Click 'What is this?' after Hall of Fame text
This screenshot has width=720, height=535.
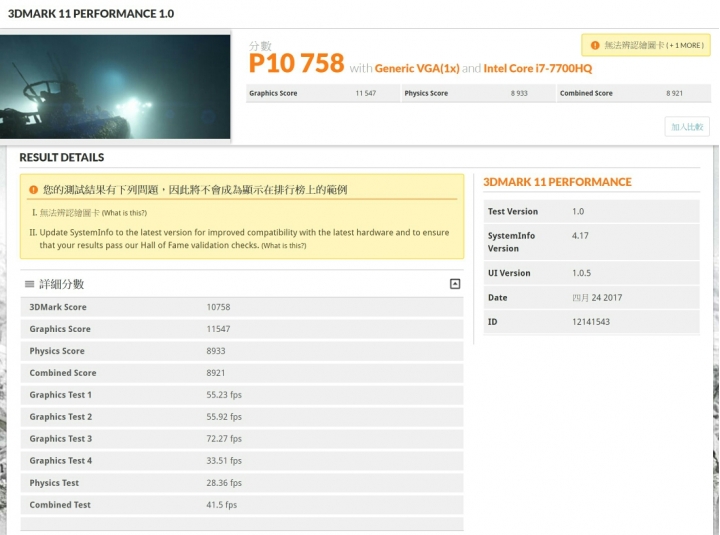coord(284,246)
